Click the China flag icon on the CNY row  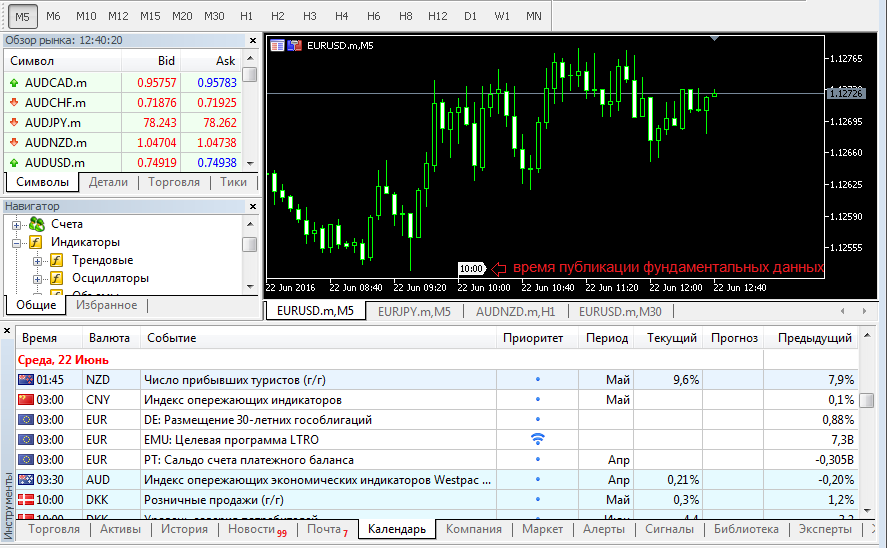[26, 400]
